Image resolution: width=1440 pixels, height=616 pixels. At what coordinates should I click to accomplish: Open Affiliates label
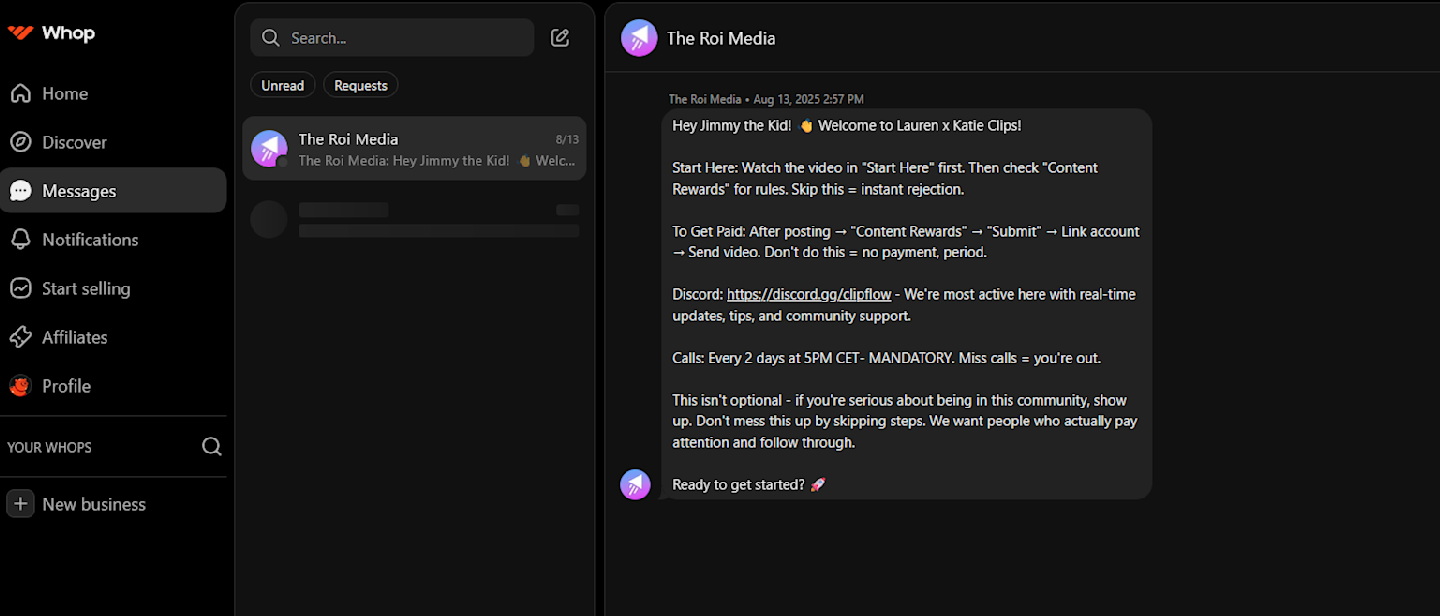coord(75,338)
